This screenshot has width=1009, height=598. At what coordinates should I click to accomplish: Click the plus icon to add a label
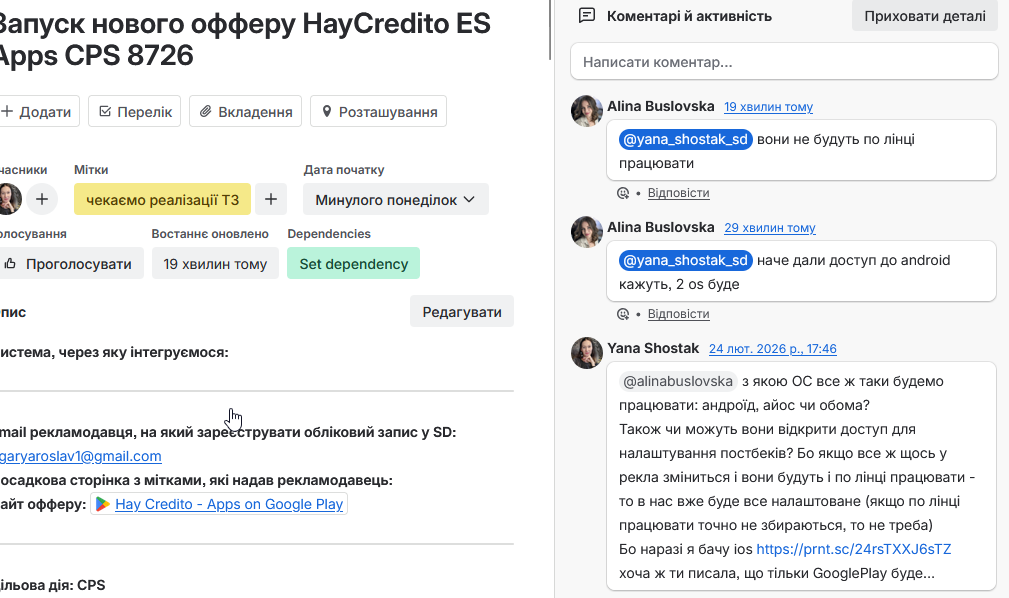tap(270, 199)
